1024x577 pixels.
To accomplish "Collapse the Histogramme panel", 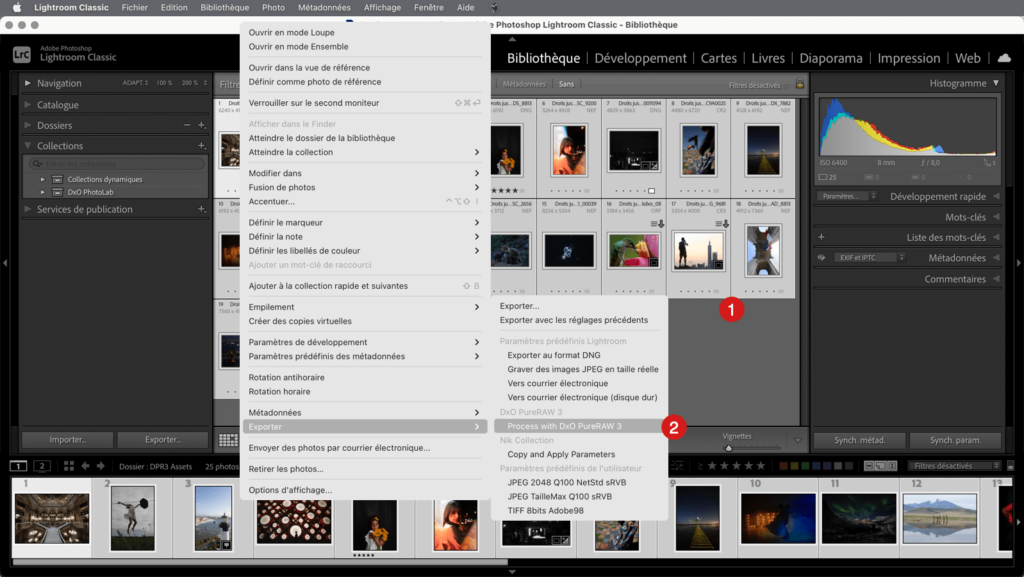I will pos(996,83).
